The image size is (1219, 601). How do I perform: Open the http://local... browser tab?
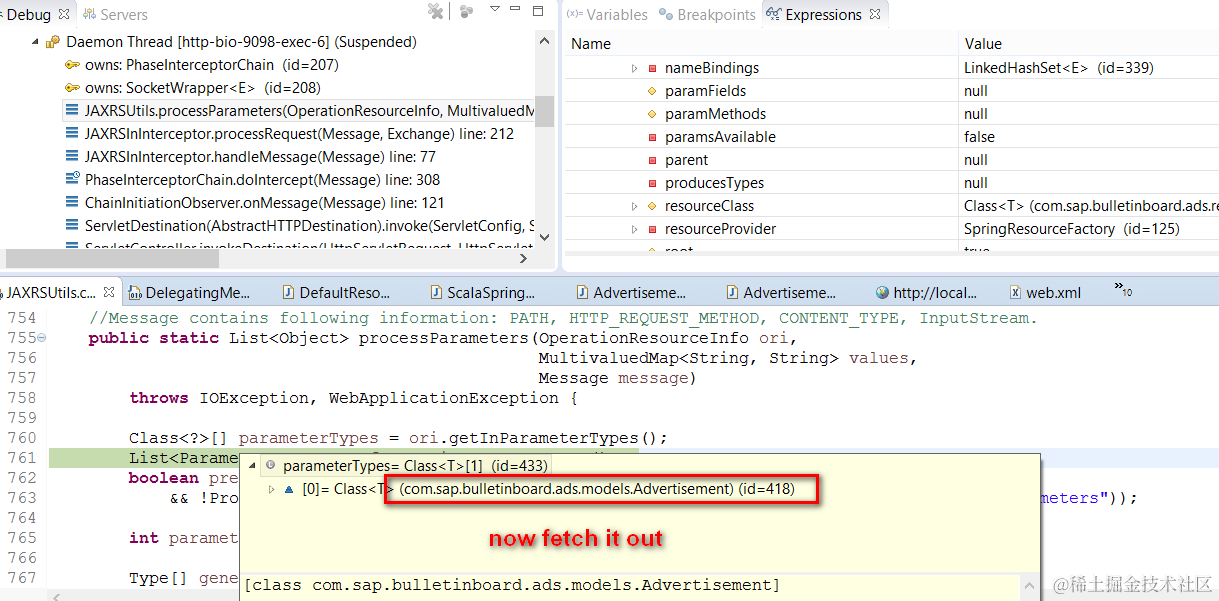[926, 293]
